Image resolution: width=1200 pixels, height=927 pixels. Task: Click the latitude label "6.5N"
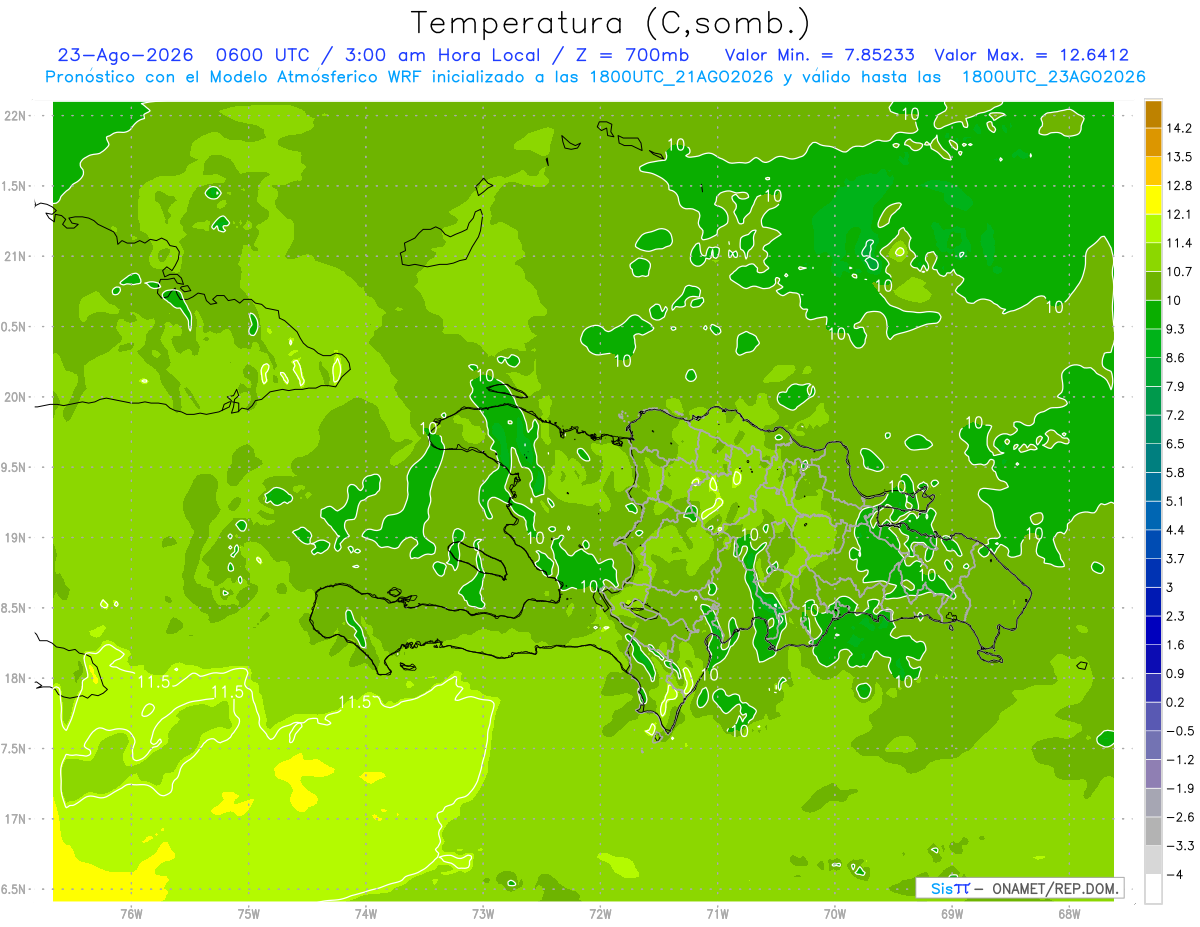coord(15,889)
